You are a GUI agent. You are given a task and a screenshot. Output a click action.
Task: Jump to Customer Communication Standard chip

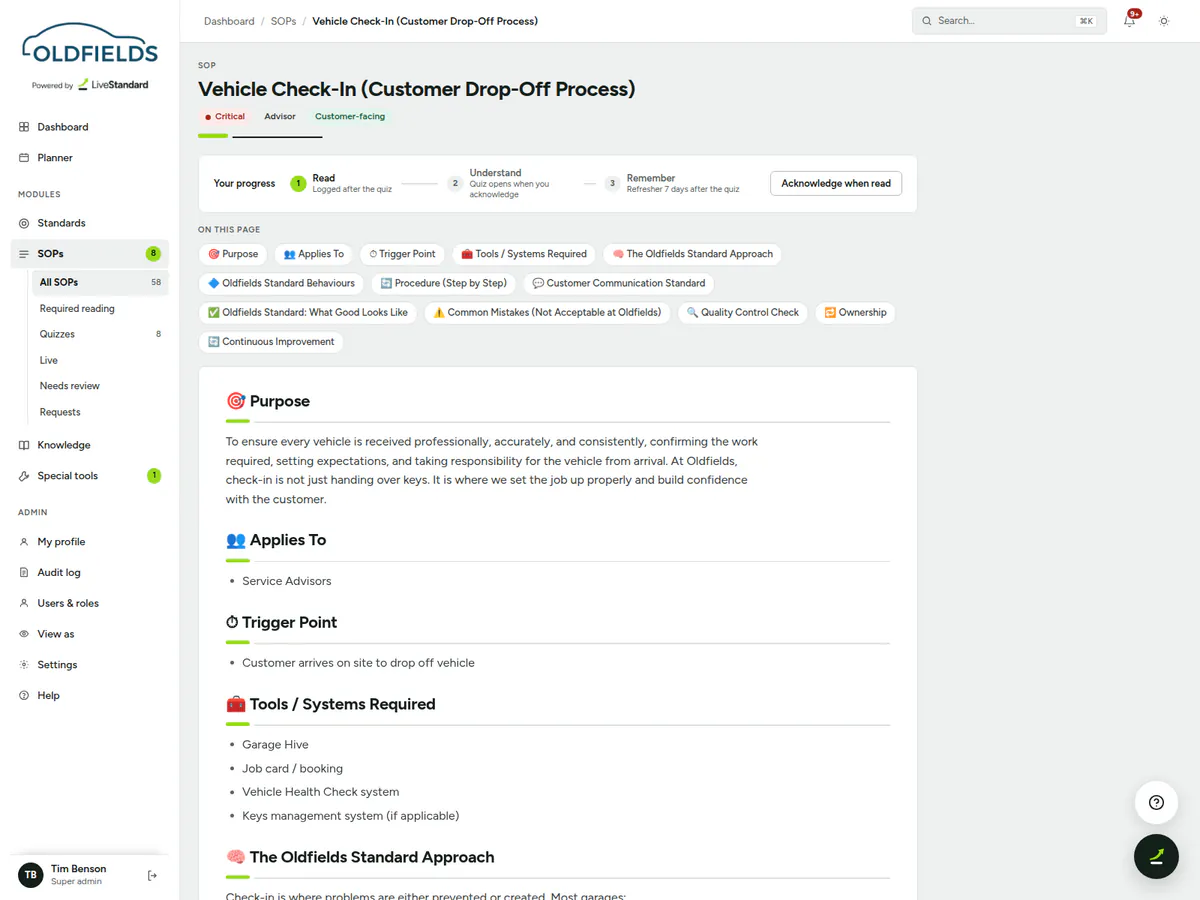click(x=619, y=283)
